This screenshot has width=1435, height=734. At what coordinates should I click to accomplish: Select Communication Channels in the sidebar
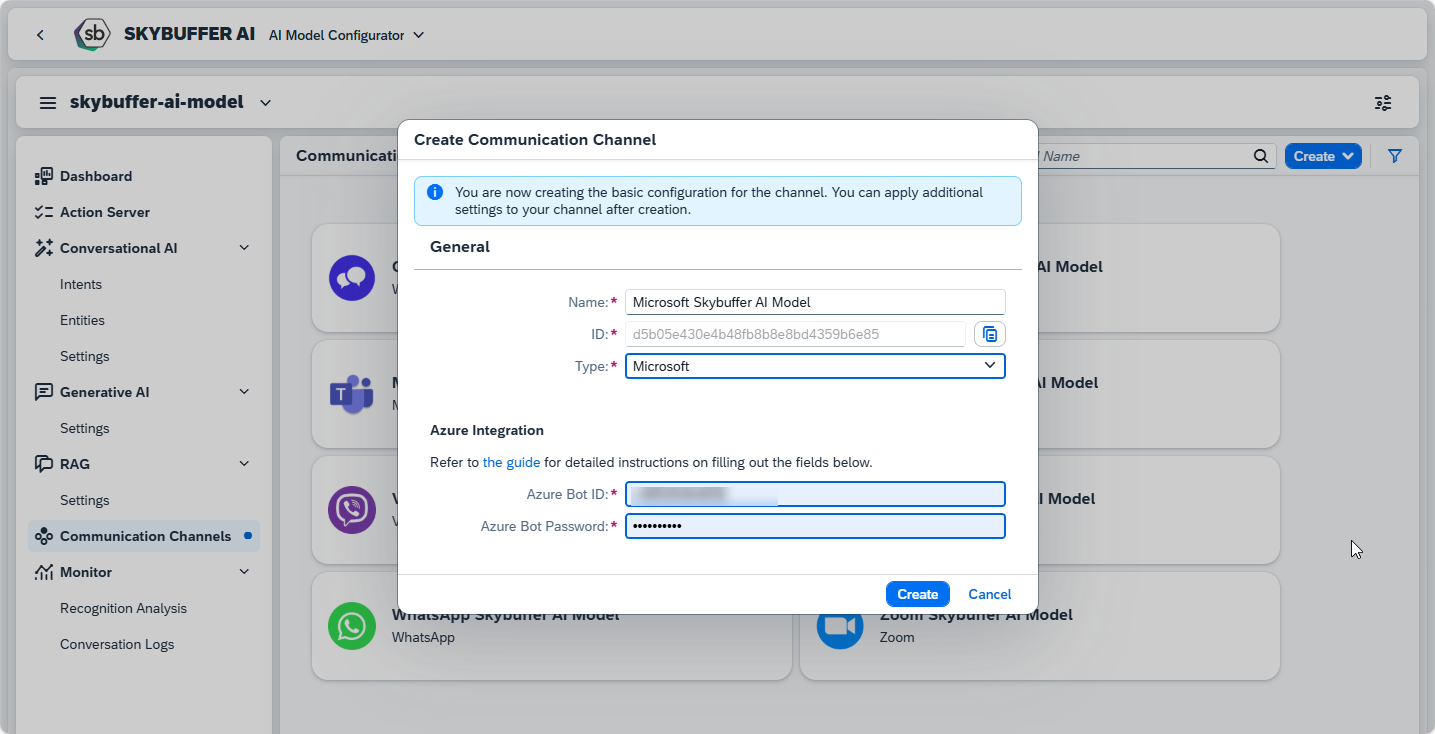(x=144, y=536)
